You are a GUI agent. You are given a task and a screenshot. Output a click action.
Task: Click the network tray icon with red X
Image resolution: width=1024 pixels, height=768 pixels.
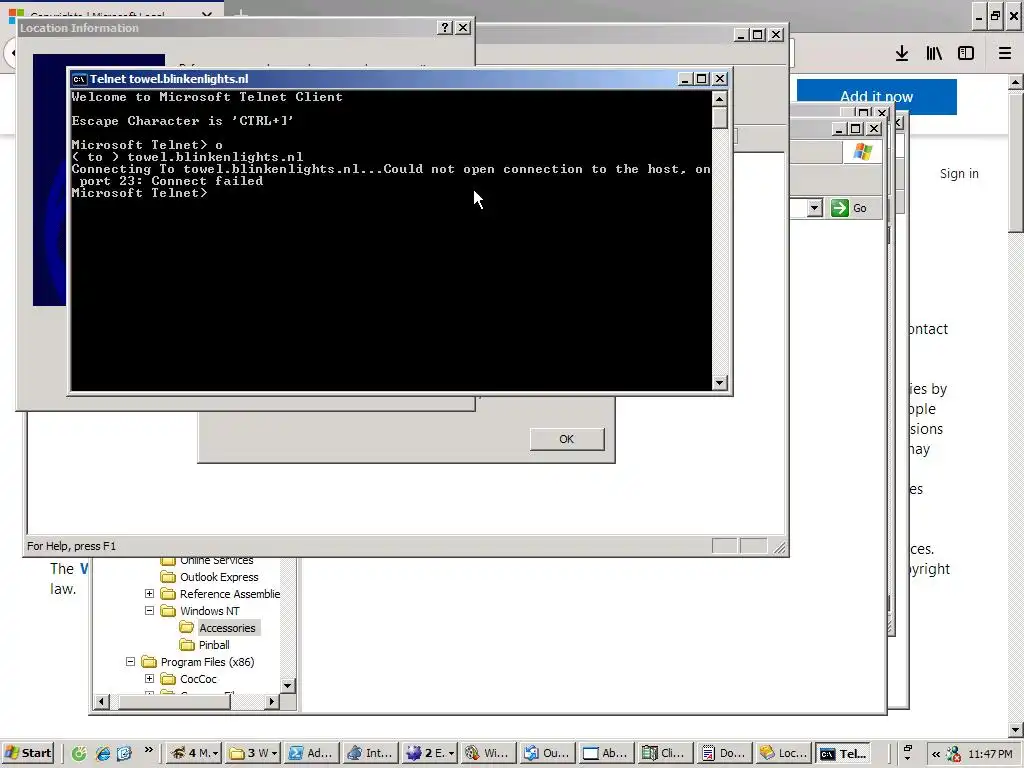pyautogui.click(x=953, y=754)
